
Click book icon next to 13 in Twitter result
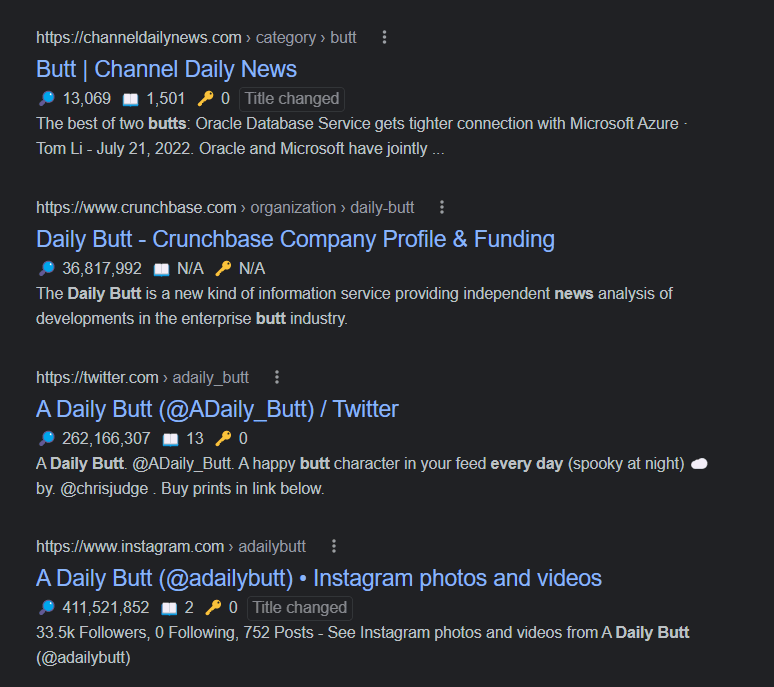[x=170, y=439]
